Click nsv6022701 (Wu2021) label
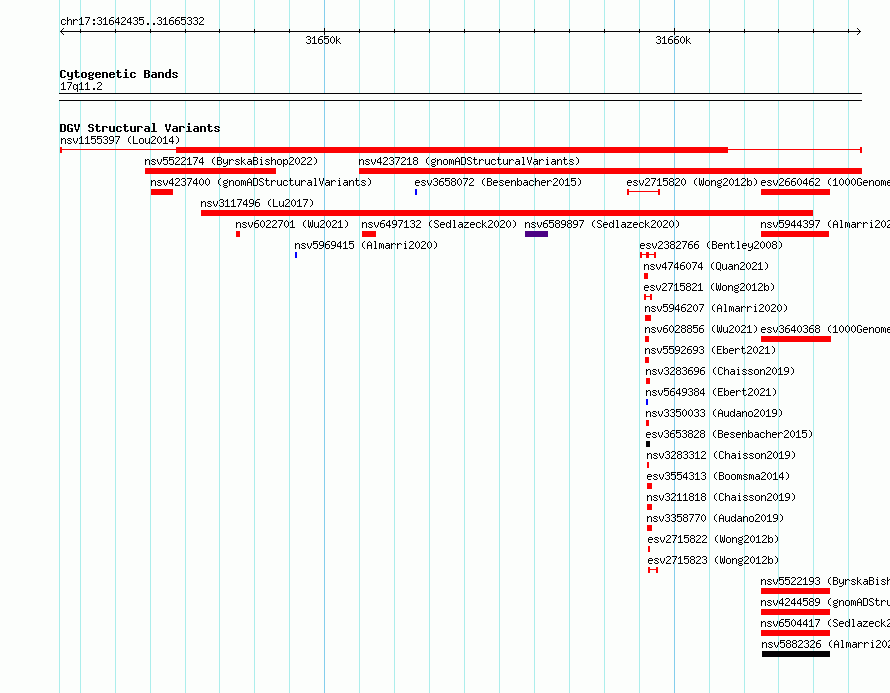Image resolution: width=890 pixels, height=693 pixels. [292, 224]
